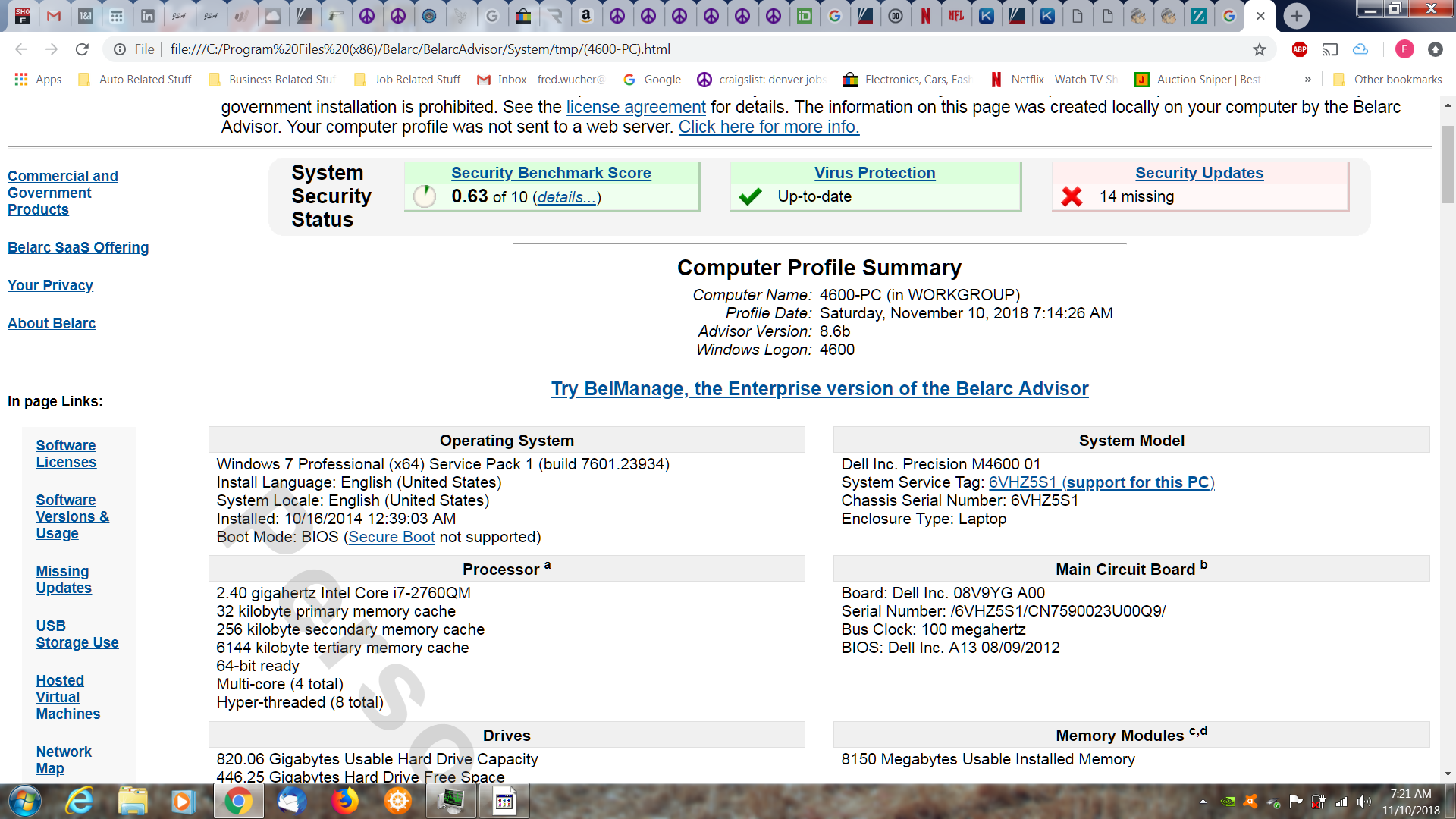This screenshot has height=819, width=1456.
Task: Show hidden system tray icons arrow
Action: tap(1203, 801)
